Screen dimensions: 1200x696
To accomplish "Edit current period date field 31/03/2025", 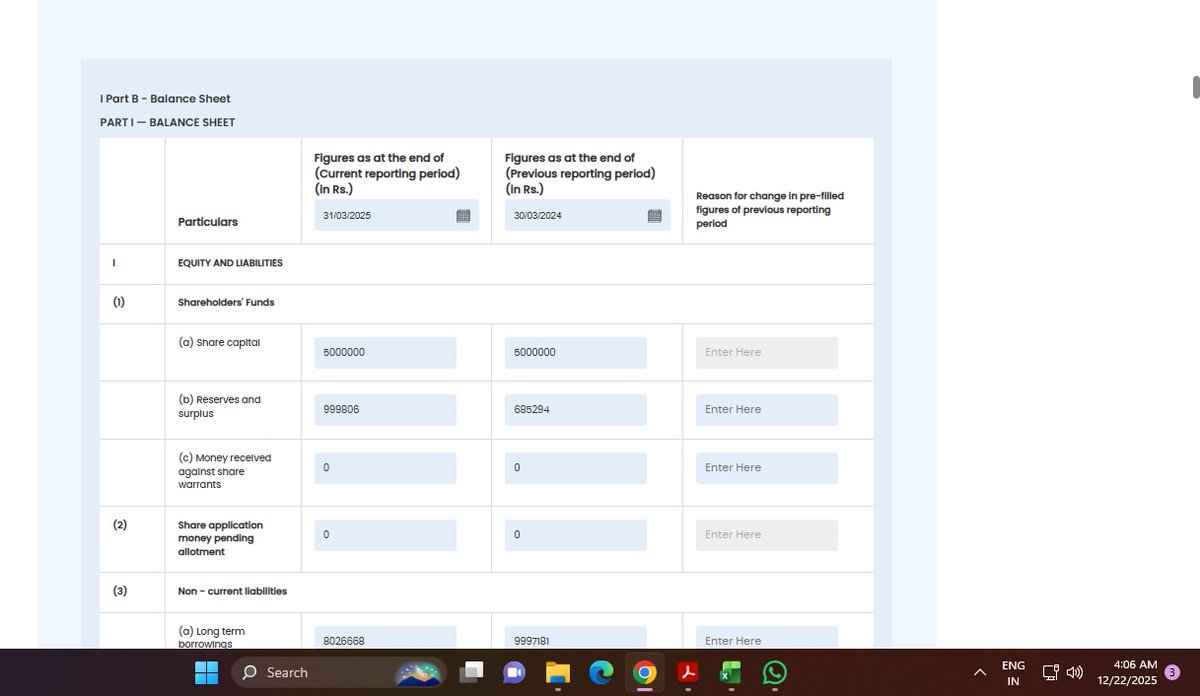I will [x=396, y=215].
